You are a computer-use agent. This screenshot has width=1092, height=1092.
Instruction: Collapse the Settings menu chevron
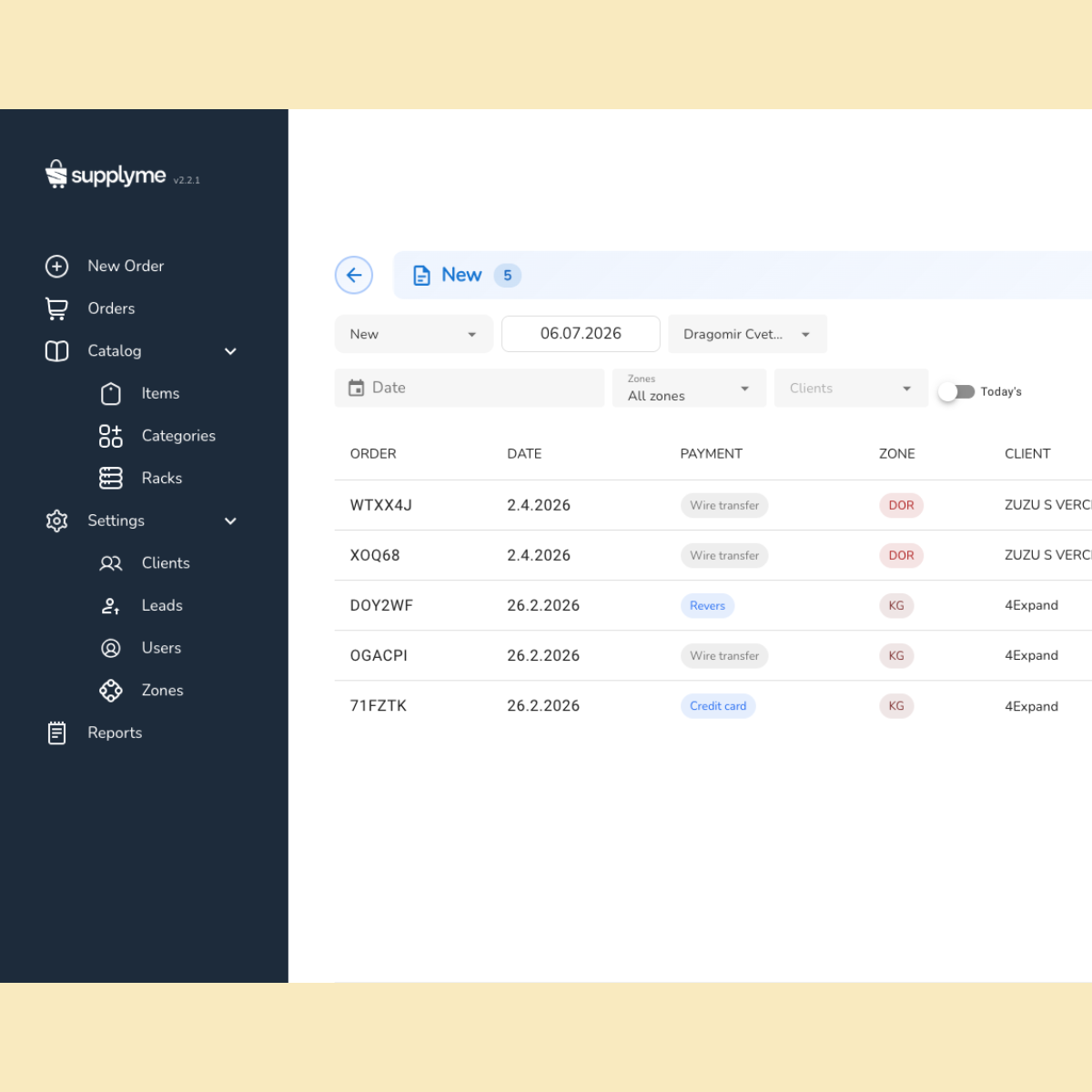click(230, 521)
